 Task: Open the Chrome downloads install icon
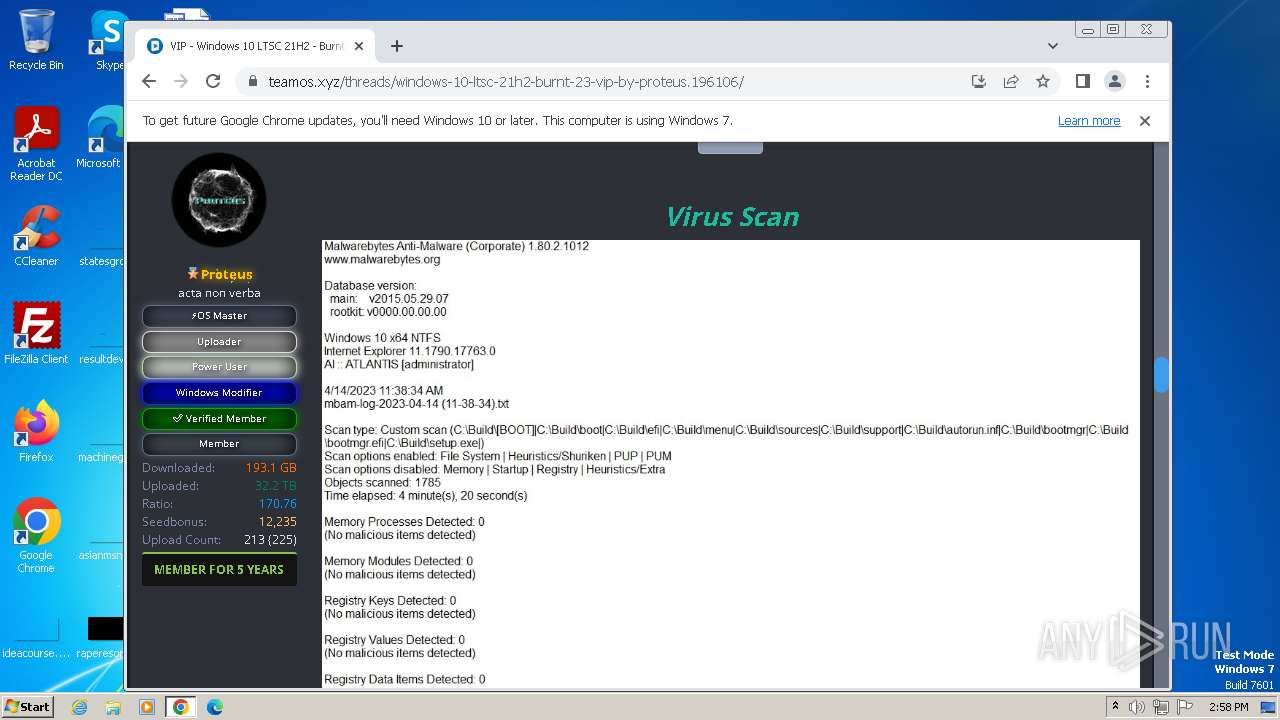(979, 82)
